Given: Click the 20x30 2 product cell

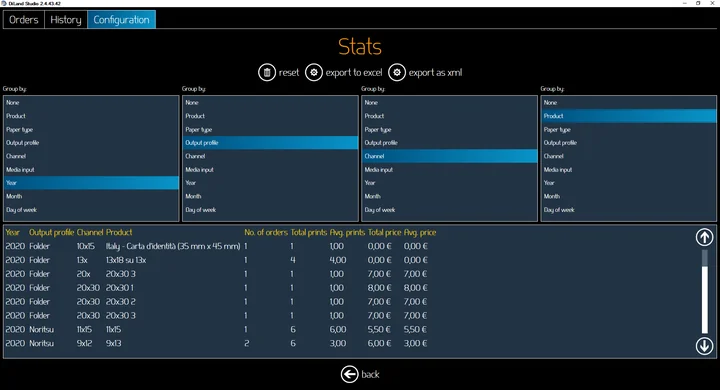Looking at the screenshot, I should point(120,302).
